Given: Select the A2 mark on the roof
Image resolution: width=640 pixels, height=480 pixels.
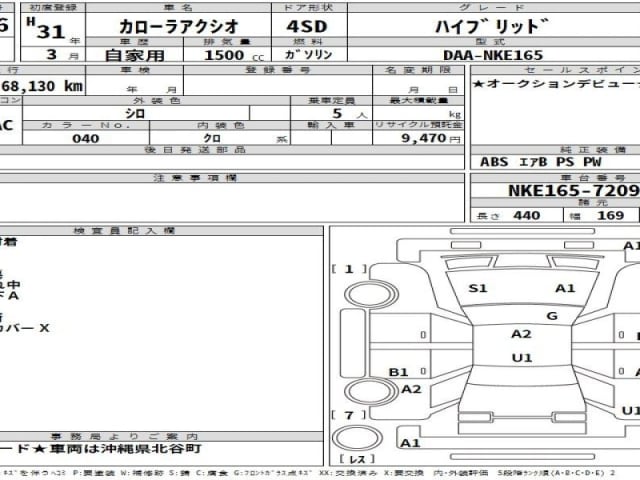Looking at the screenshot, I should tap(522, 334).
